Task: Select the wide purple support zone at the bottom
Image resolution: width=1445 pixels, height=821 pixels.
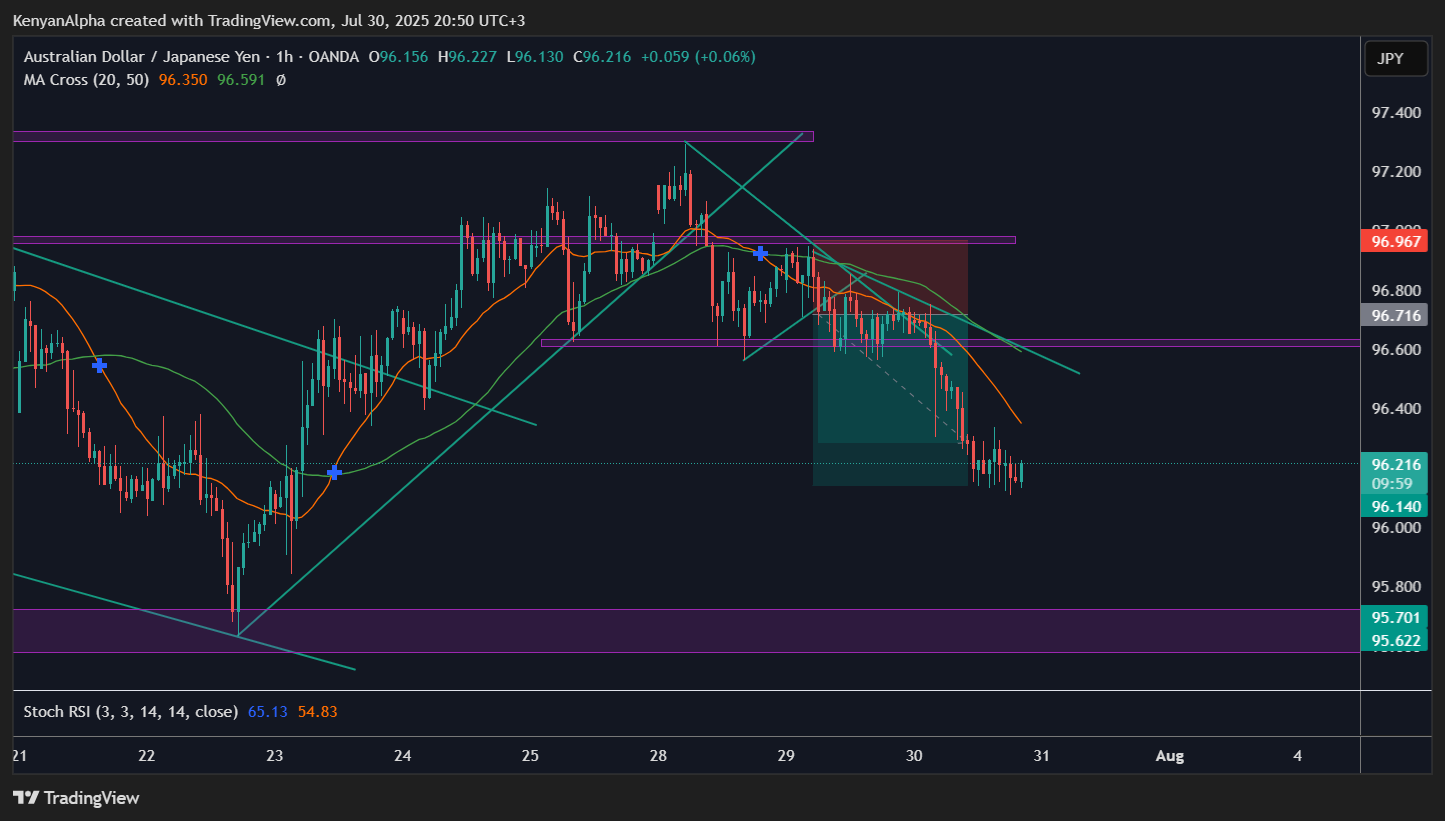Action: 686,631
